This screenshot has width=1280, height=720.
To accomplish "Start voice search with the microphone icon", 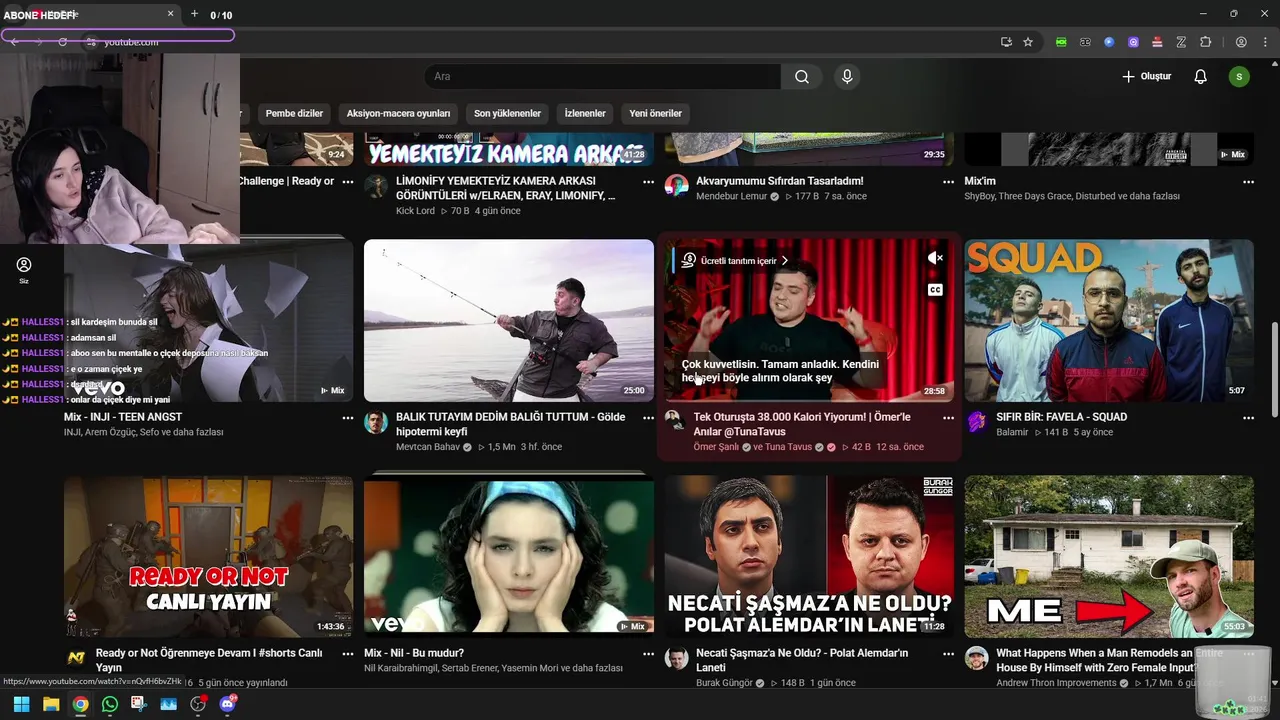I will 847,77.
